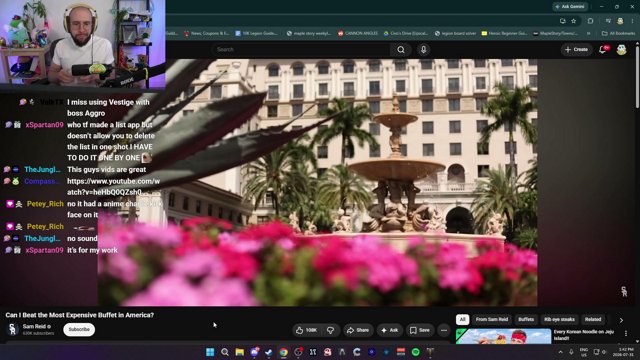Image resolution: width=640 pixels, height=360 pixels.
Task: Open the Heroic Beginner Guide bookmark
Action: click(x=504, y=33)
